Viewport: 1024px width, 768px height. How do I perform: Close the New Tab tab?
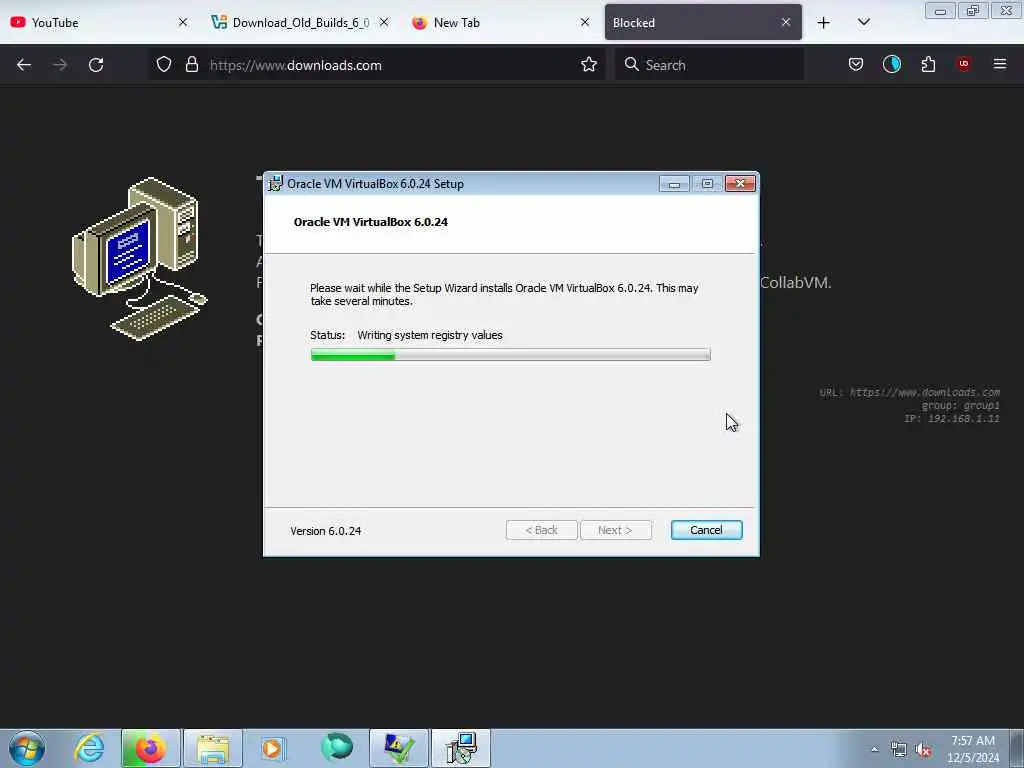click(x=585, y=22)
